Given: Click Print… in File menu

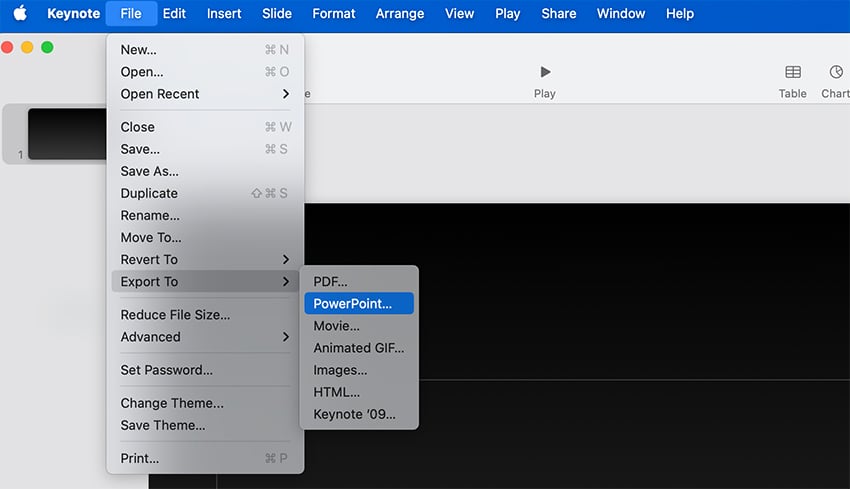Looking at the screenshot, I should point(140,458).
